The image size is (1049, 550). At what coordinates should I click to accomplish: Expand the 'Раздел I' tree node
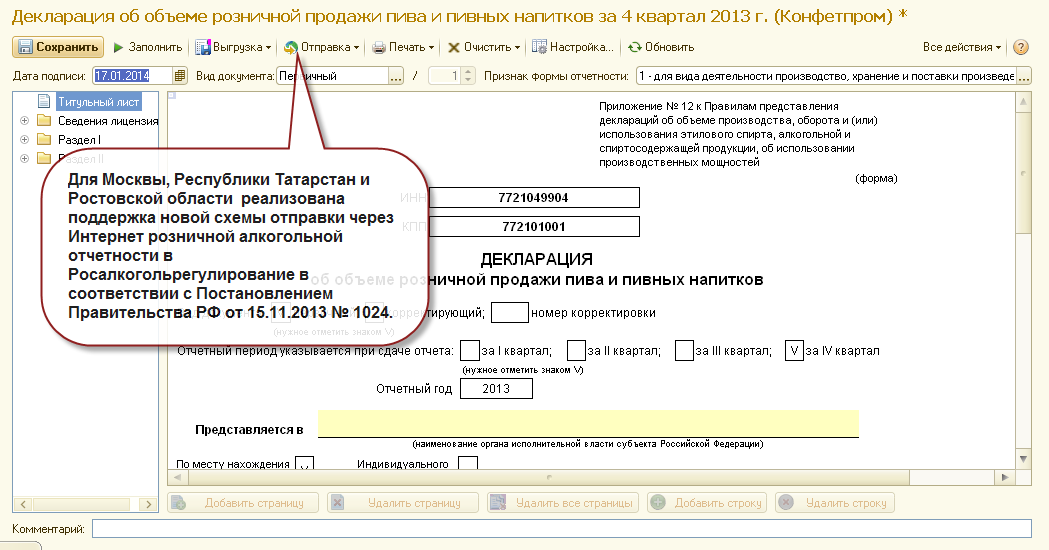click(x=25, y=140)
